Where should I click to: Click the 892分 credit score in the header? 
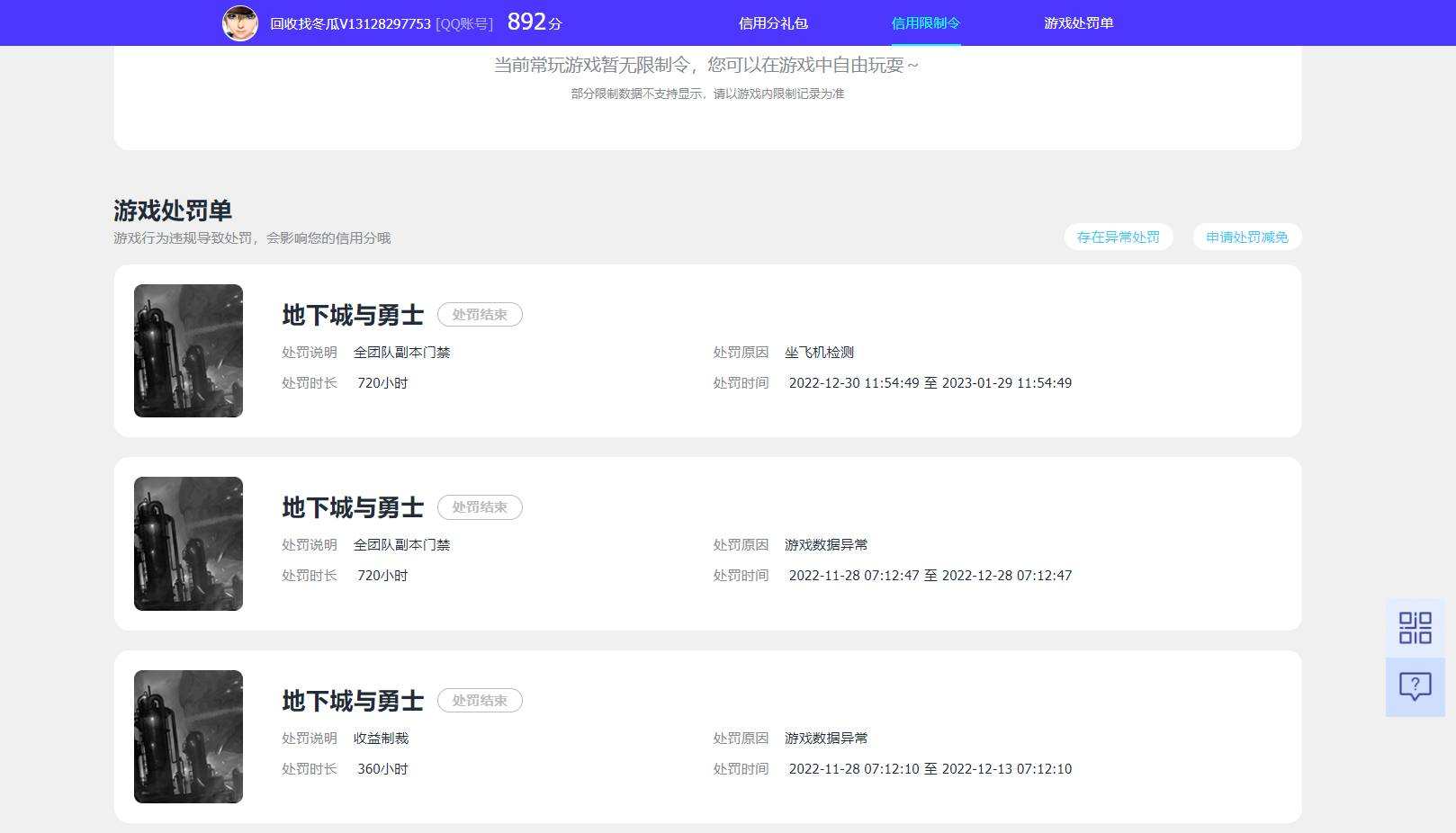tap(535, 22)
